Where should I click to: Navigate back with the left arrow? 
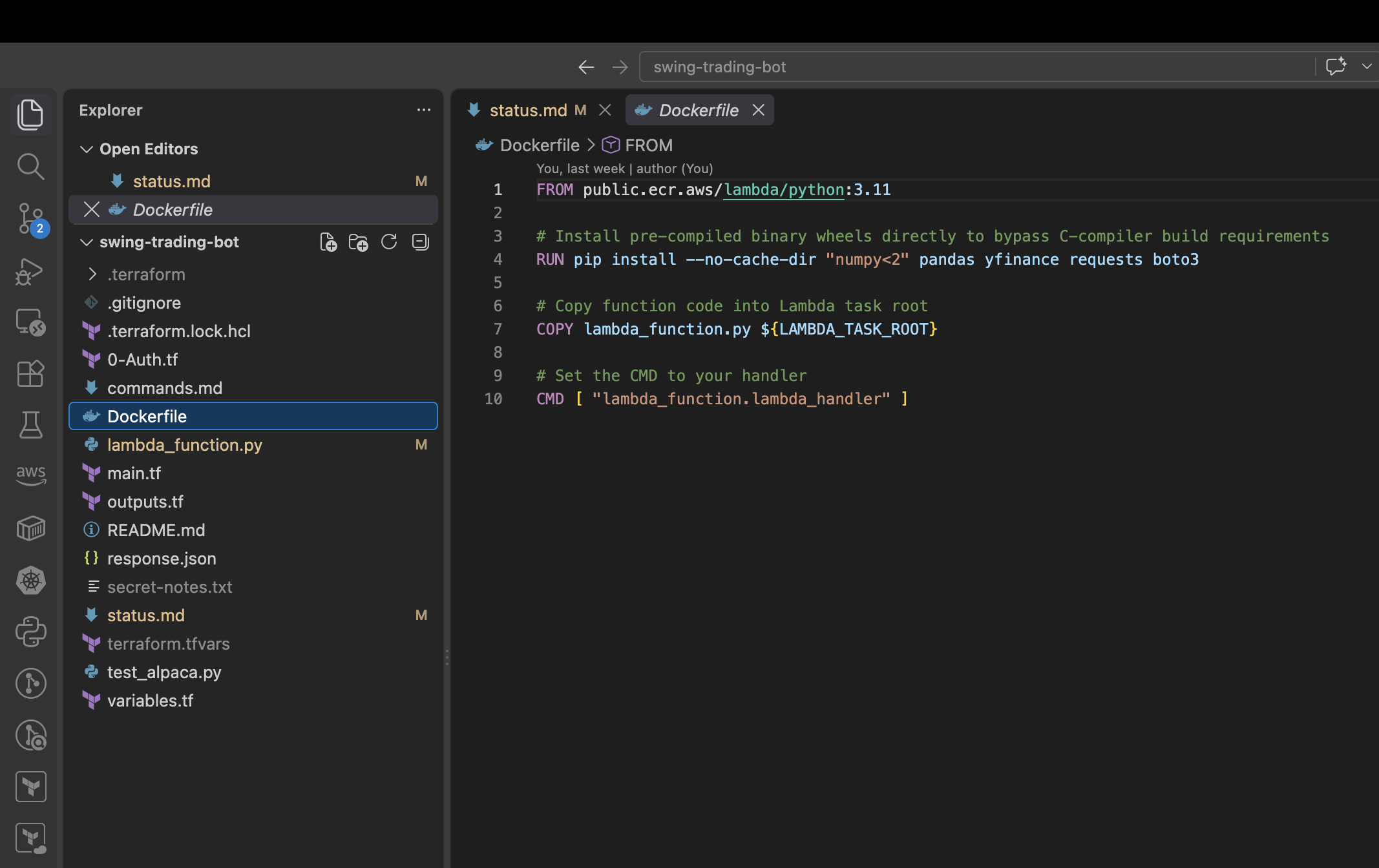pyautogui.click(x=586, y=67)
